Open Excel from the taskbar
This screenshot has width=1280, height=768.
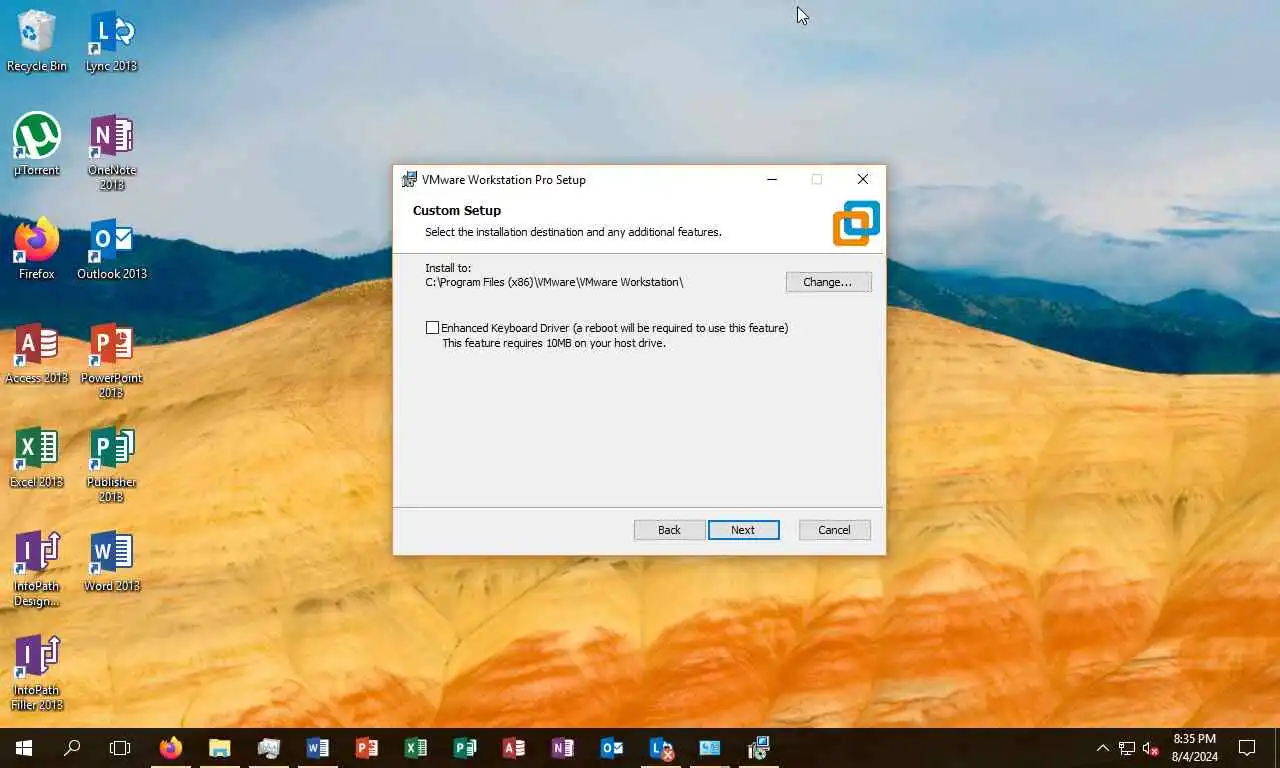click(x=416, y=748)
